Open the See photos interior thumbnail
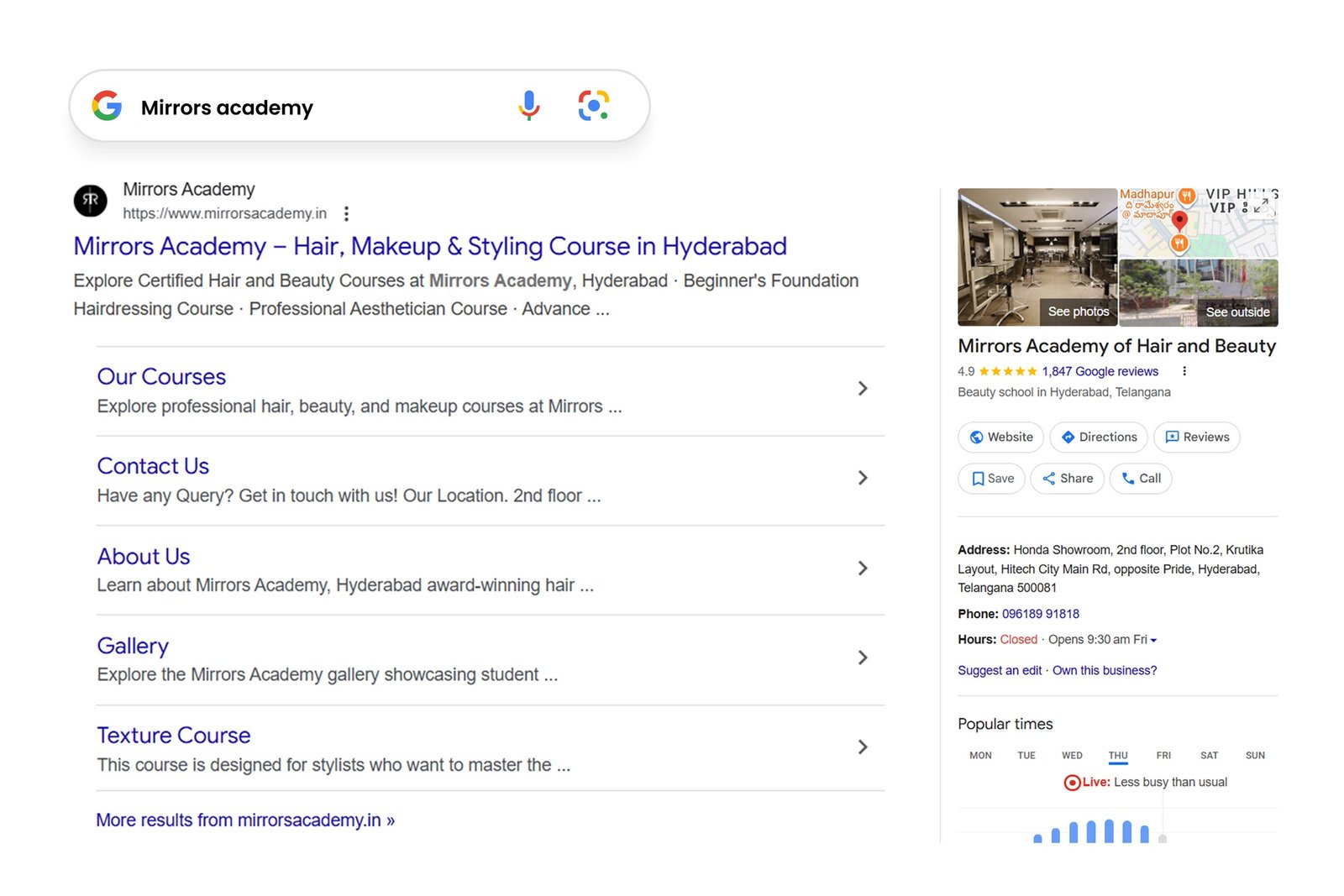Screen dimensions: 1344x896 click(1037, 257)
